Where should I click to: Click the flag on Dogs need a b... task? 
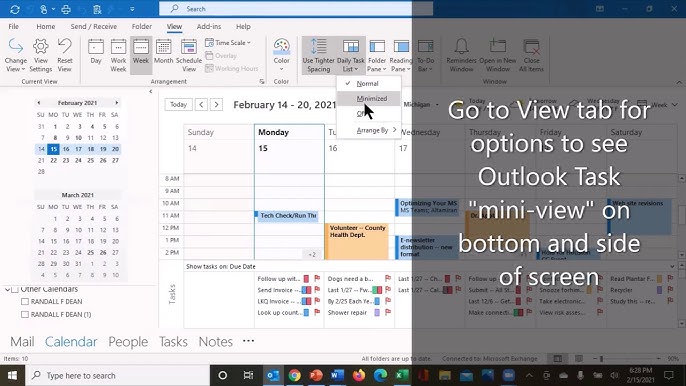388,278
